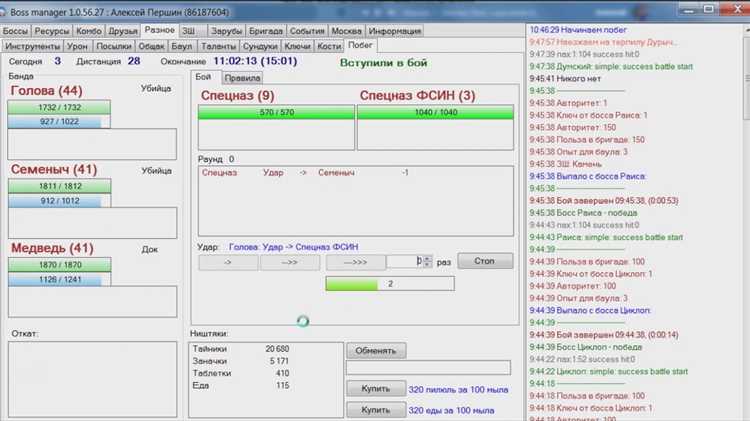Open the Бригада tab

[266, 31]
